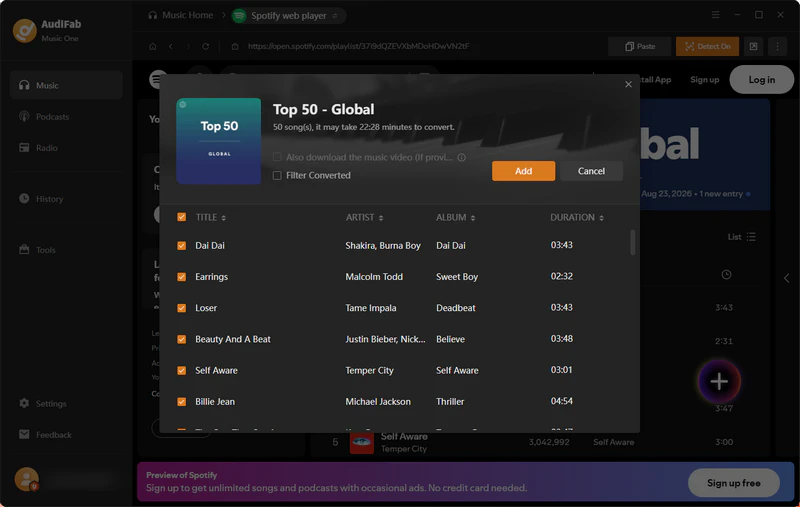Click the pop-out window icon in toolbar
Screen dimensions: 800x507
pos(753,46)
